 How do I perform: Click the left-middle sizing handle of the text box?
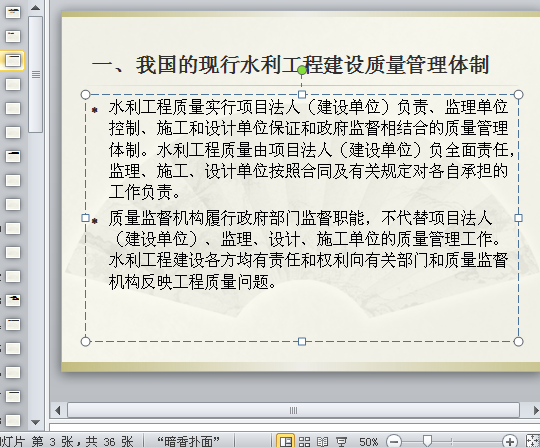85,218
